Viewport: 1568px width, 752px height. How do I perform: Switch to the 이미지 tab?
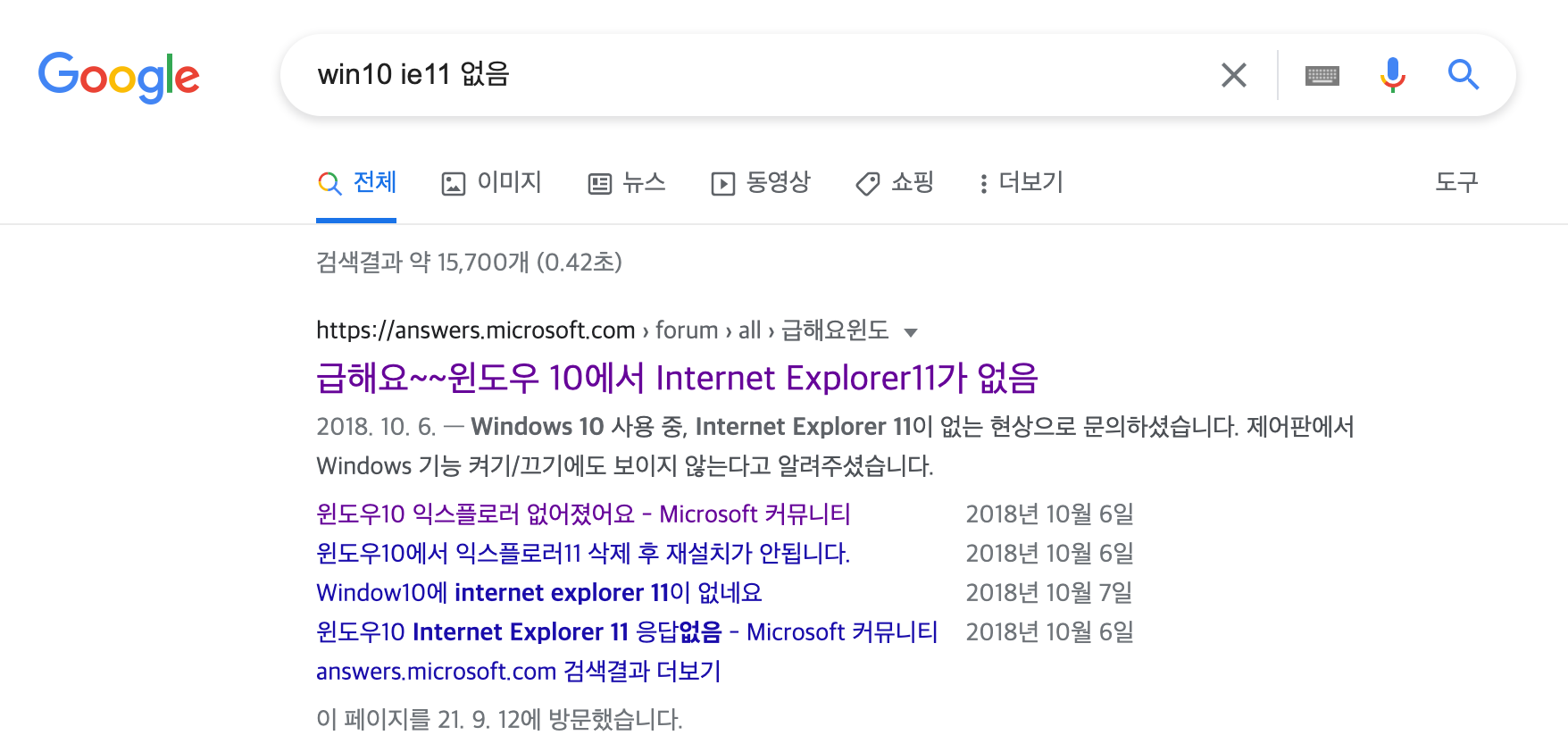[491, 182]
